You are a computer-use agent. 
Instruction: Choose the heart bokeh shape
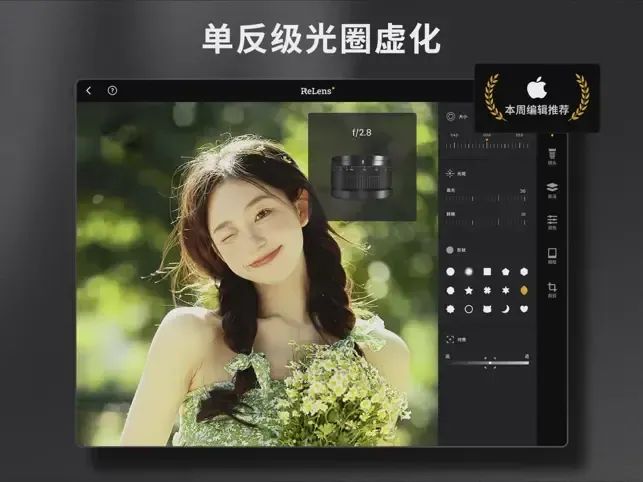point(524,309)
